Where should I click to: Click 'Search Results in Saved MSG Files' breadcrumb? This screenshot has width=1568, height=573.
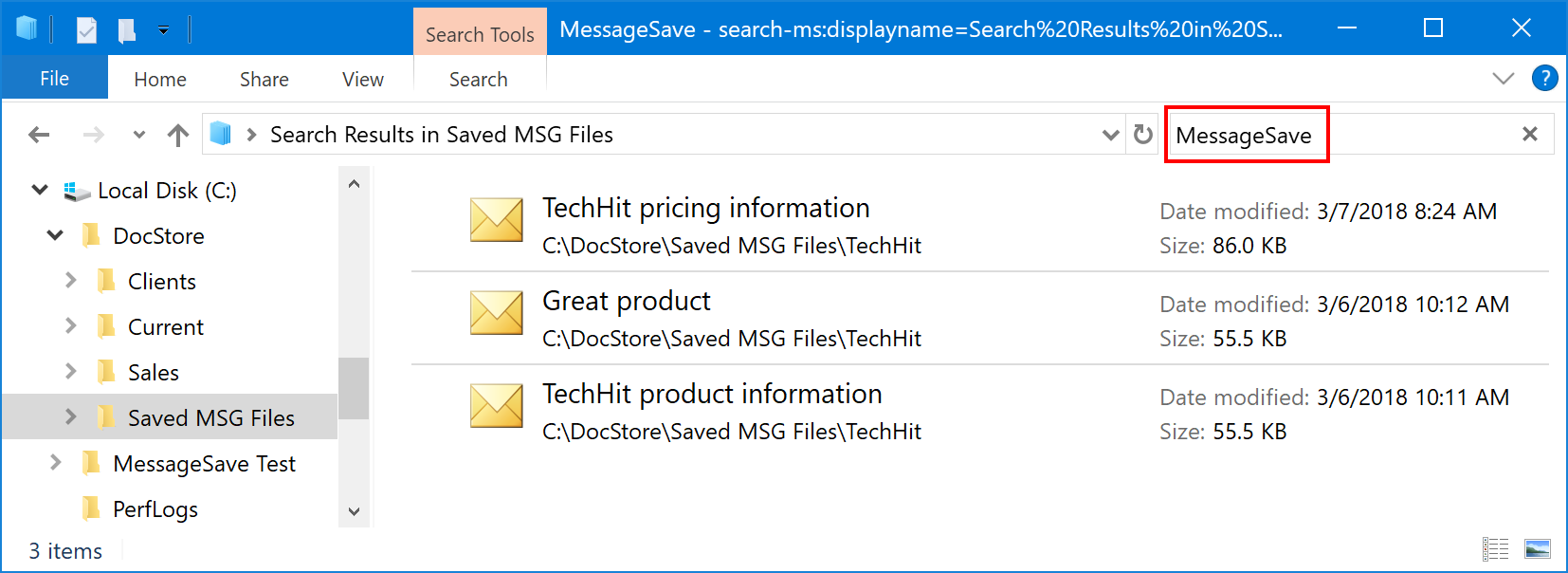(x=442, y=135)
